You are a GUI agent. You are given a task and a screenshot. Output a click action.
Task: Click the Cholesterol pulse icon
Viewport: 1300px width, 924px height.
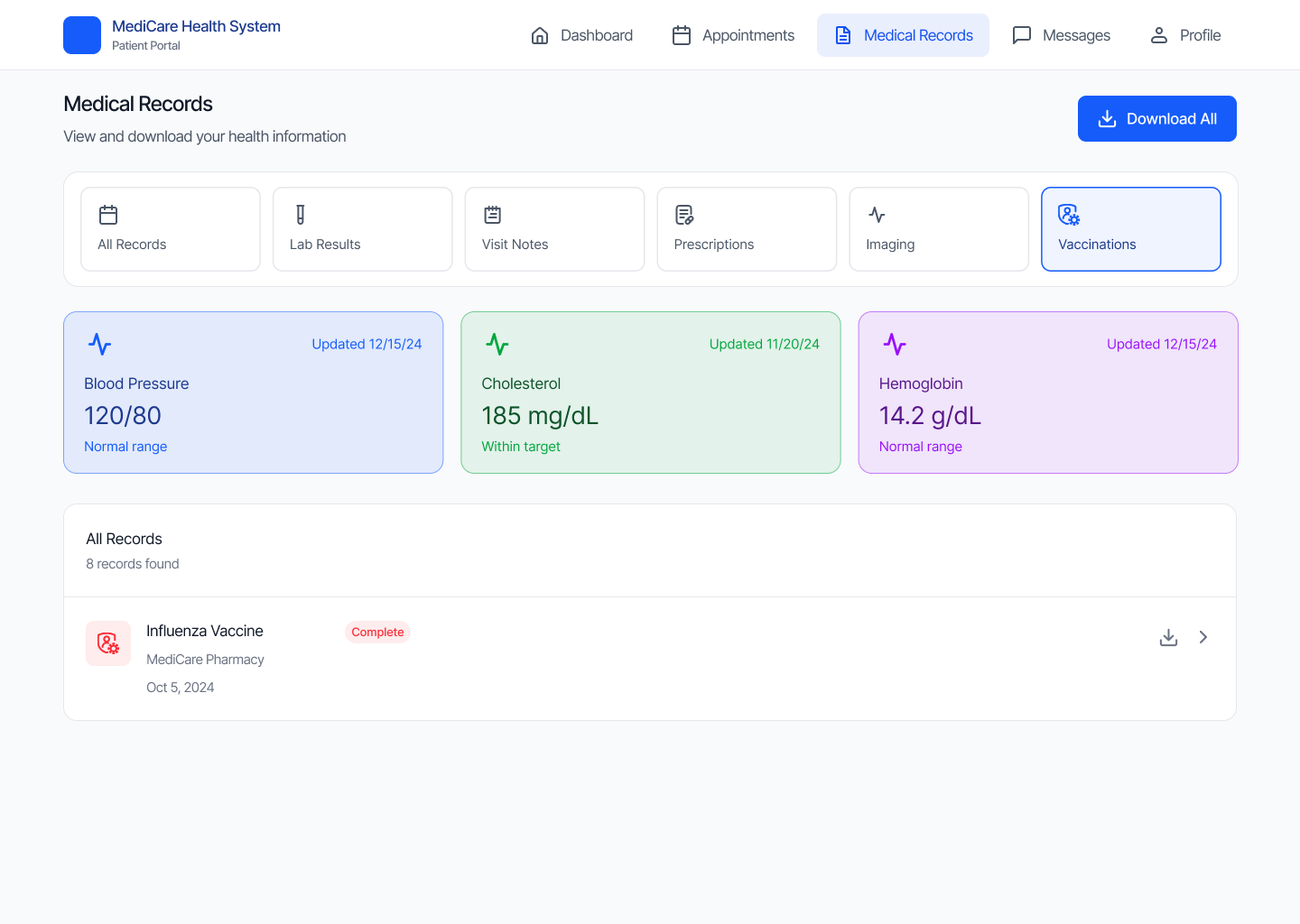point(497,345)
